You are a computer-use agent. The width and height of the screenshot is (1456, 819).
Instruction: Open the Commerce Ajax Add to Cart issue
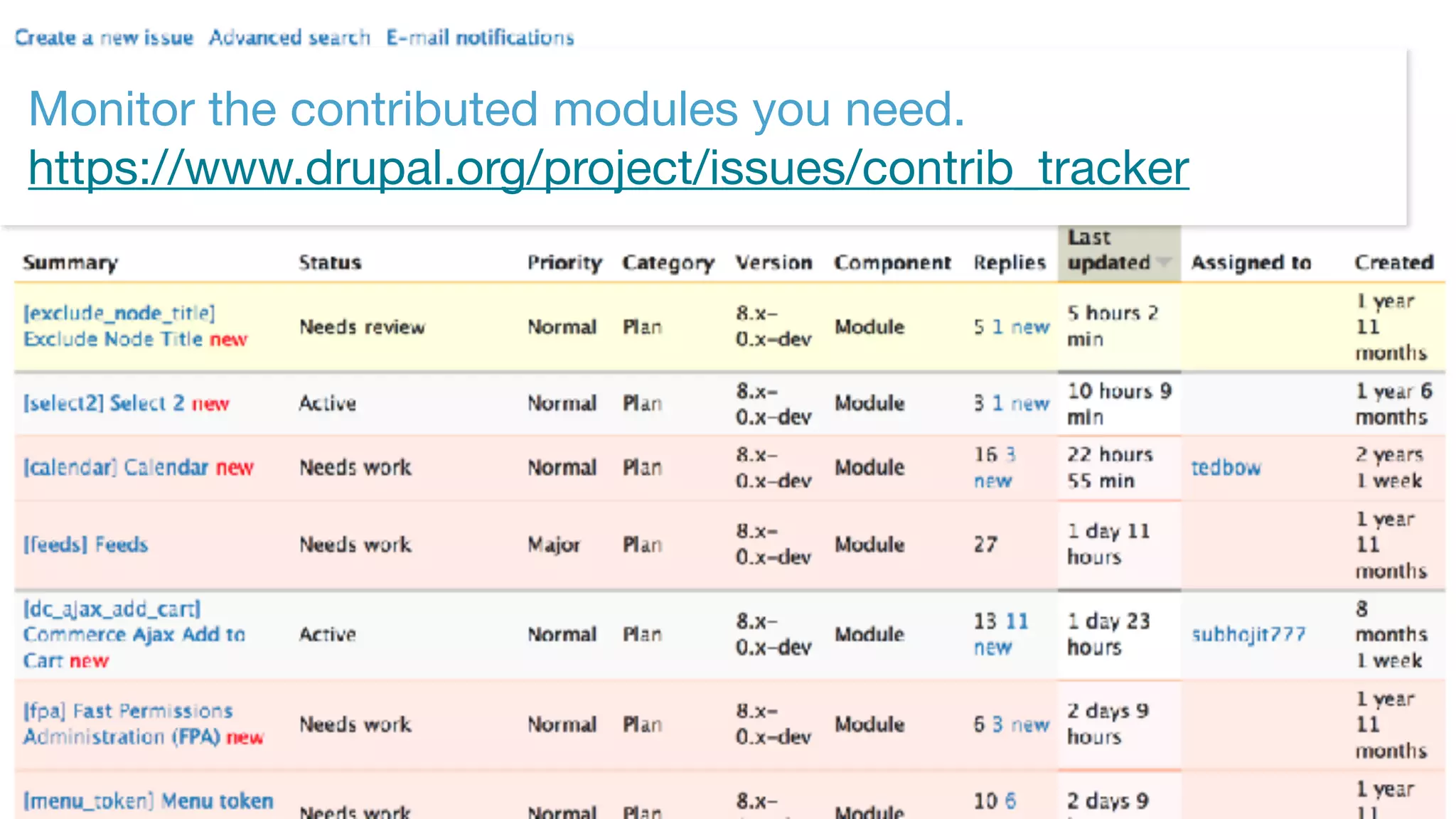(134, 634)
